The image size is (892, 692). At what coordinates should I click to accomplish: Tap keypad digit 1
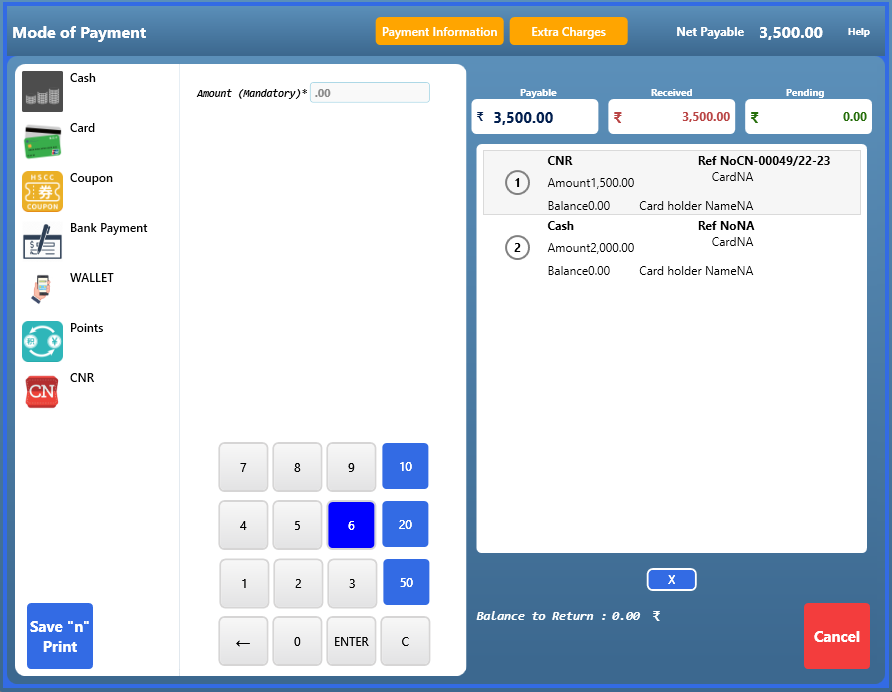coord(244,583)
